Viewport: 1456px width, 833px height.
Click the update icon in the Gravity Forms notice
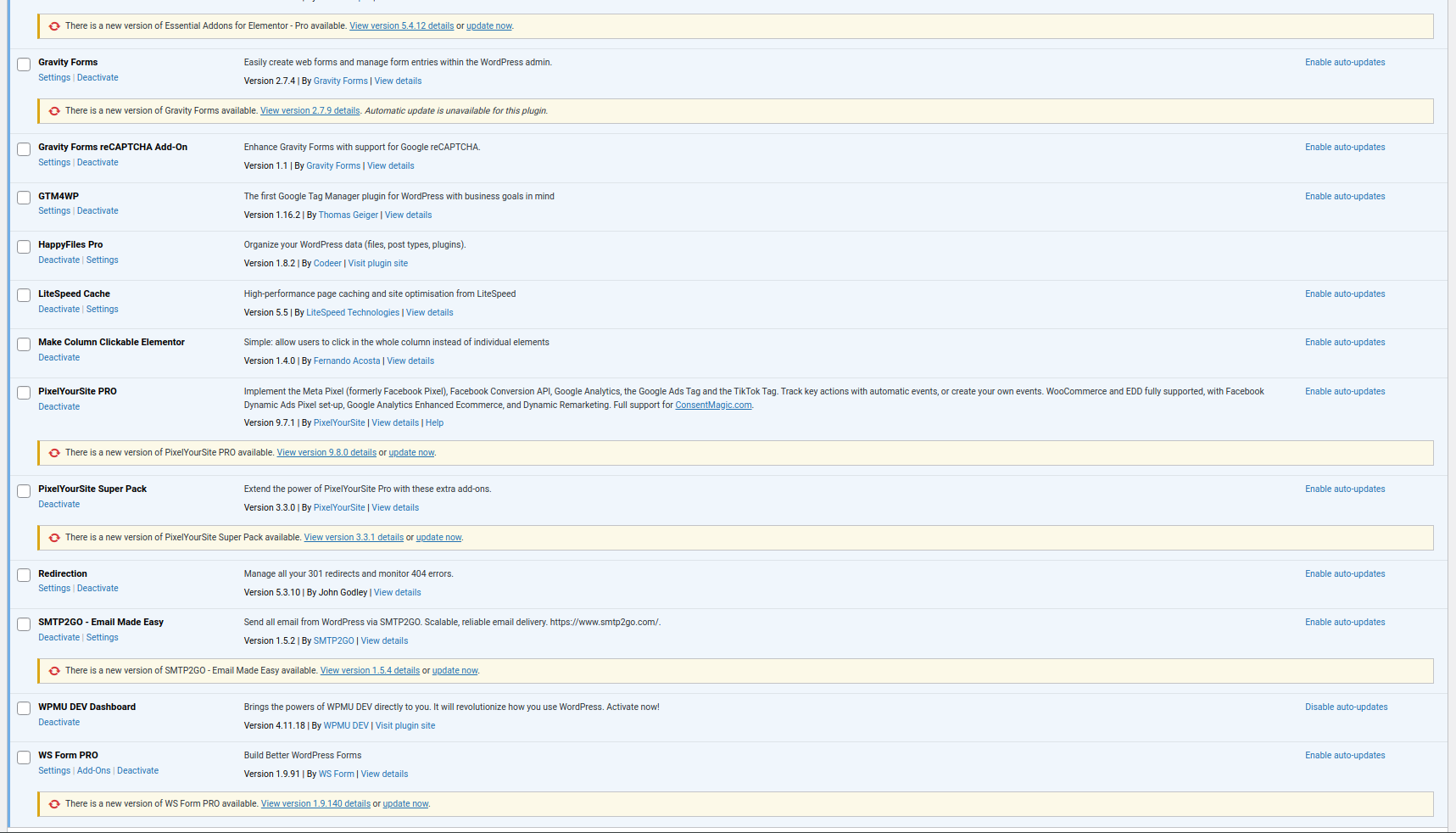pos(54,111)
